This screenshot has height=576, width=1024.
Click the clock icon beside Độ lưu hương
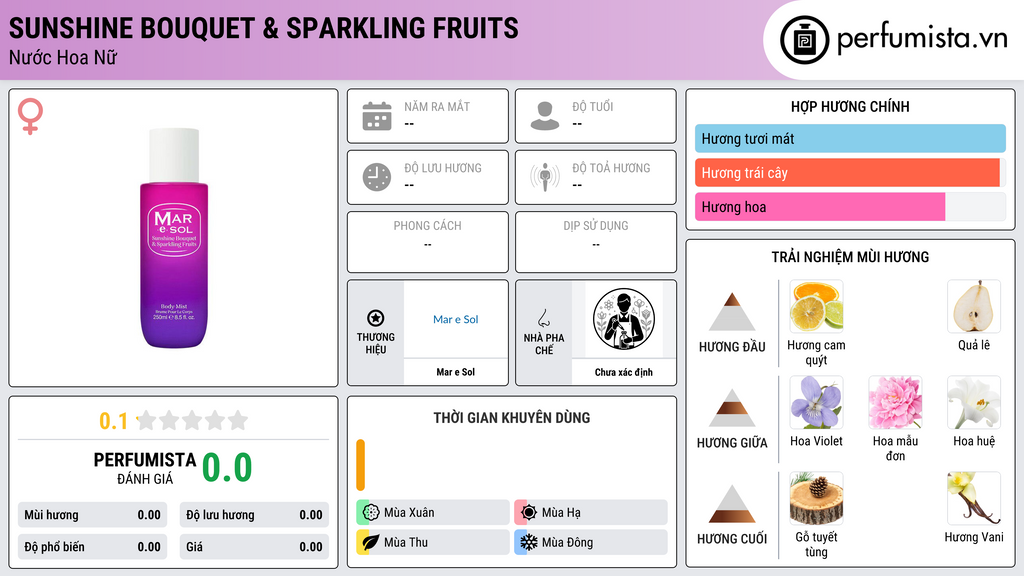377,177
